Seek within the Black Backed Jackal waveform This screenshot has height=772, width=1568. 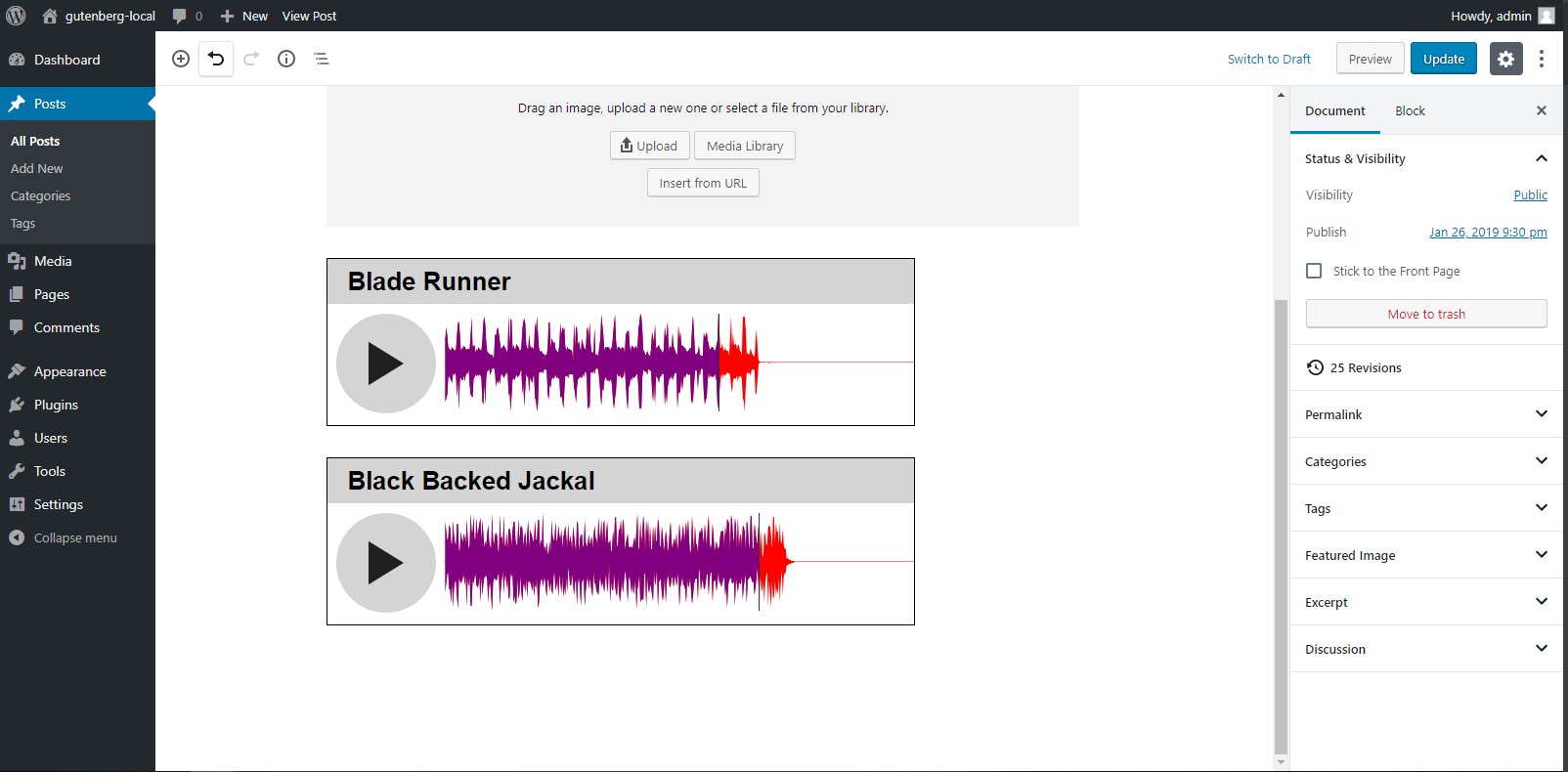pos(679,562)
